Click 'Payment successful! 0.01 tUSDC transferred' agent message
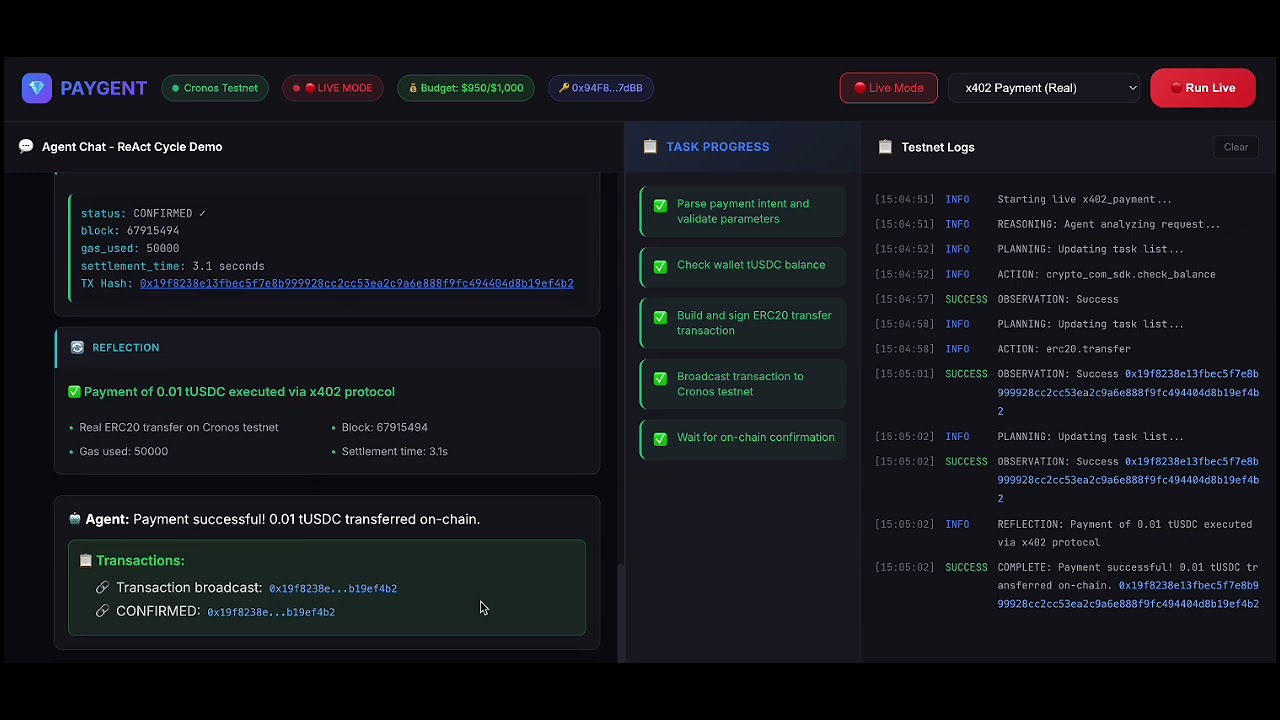Image resolution: width=1280 pixels, height=720 pixels. click(306, 519)
